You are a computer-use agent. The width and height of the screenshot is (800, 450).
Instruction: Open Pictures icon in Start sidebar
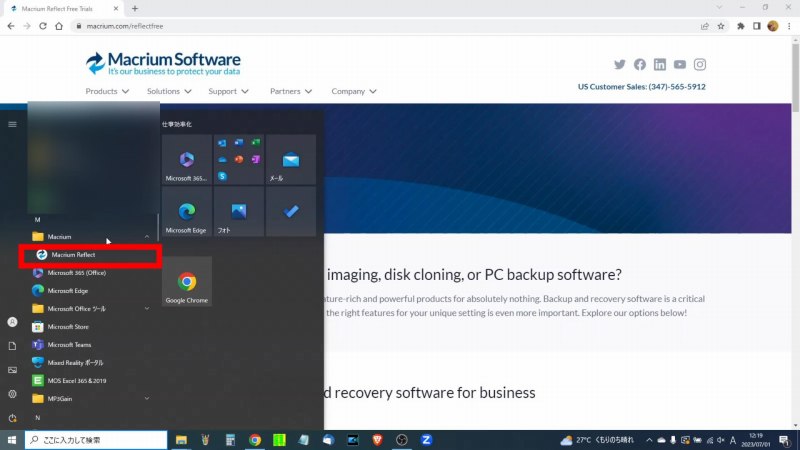click(x=12, y=370)
